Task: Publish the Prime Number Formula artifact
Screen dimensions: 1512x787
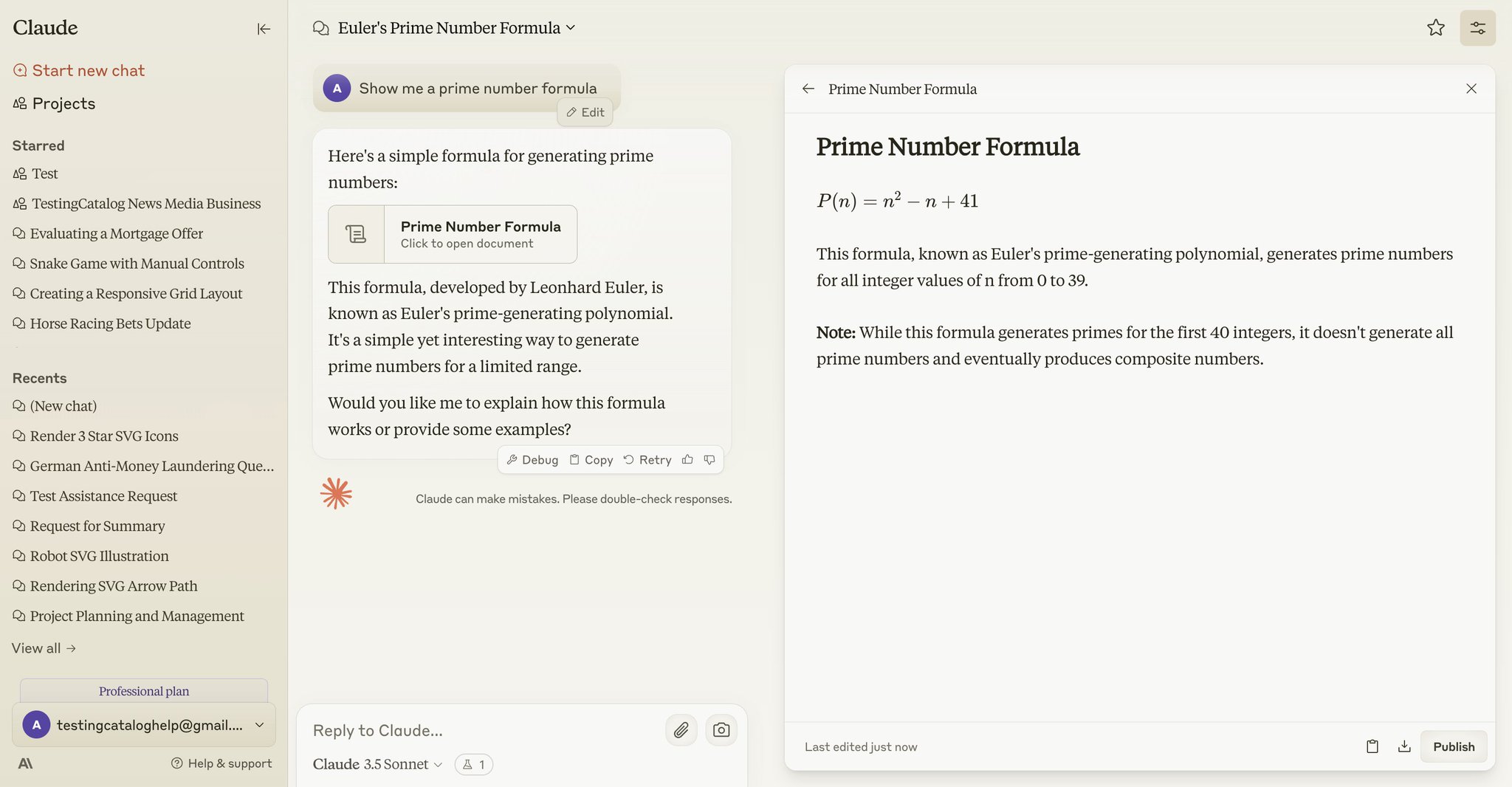Action: coord(1454,746)
